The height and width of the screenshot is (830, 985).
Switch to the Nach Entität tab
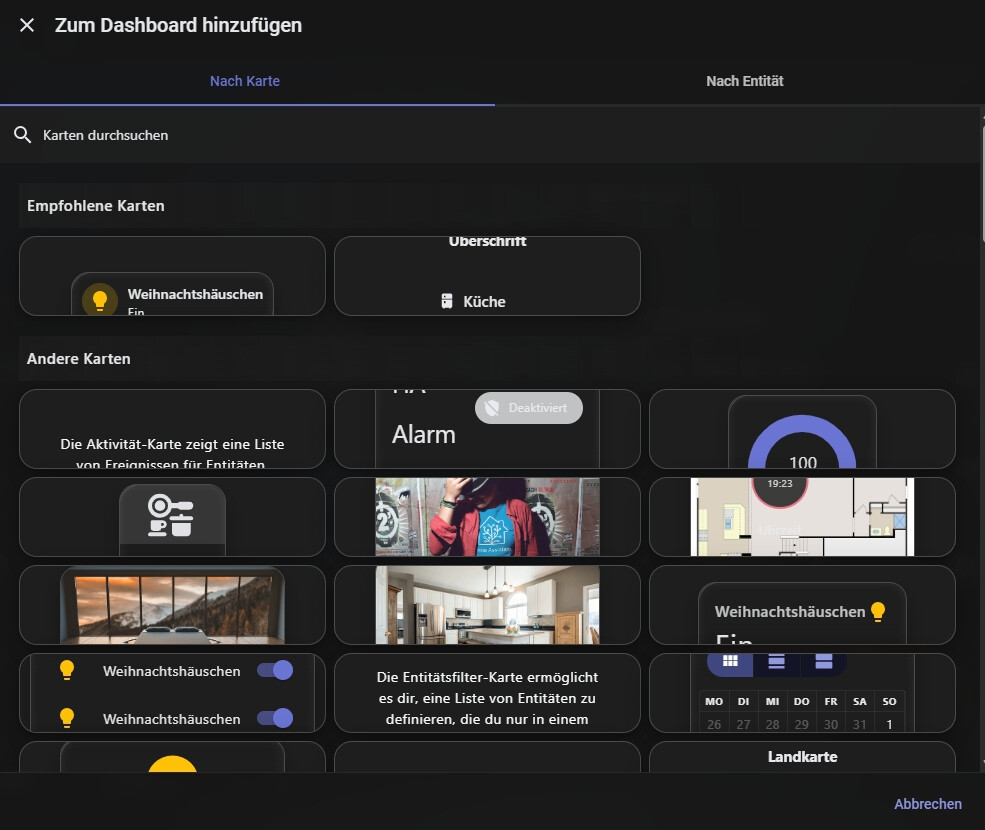[744, 81]
